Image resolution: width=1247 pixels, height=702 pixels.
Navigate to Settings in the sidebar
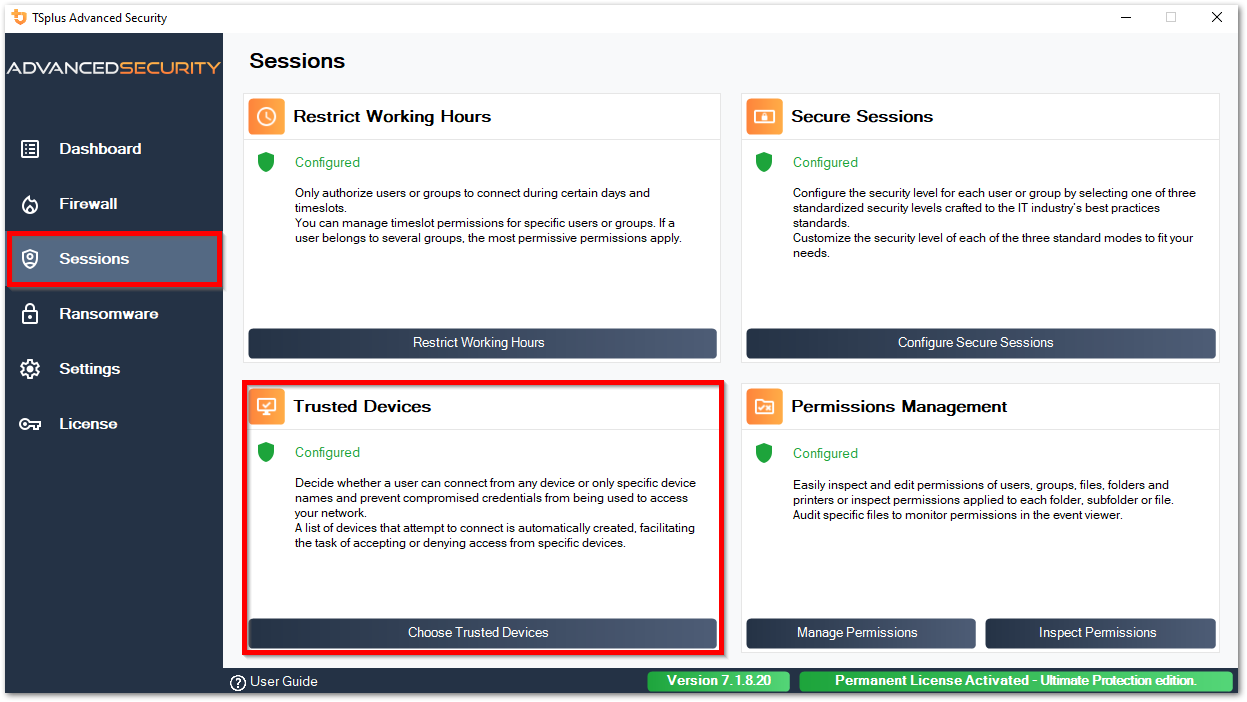[x=89, y=369]
